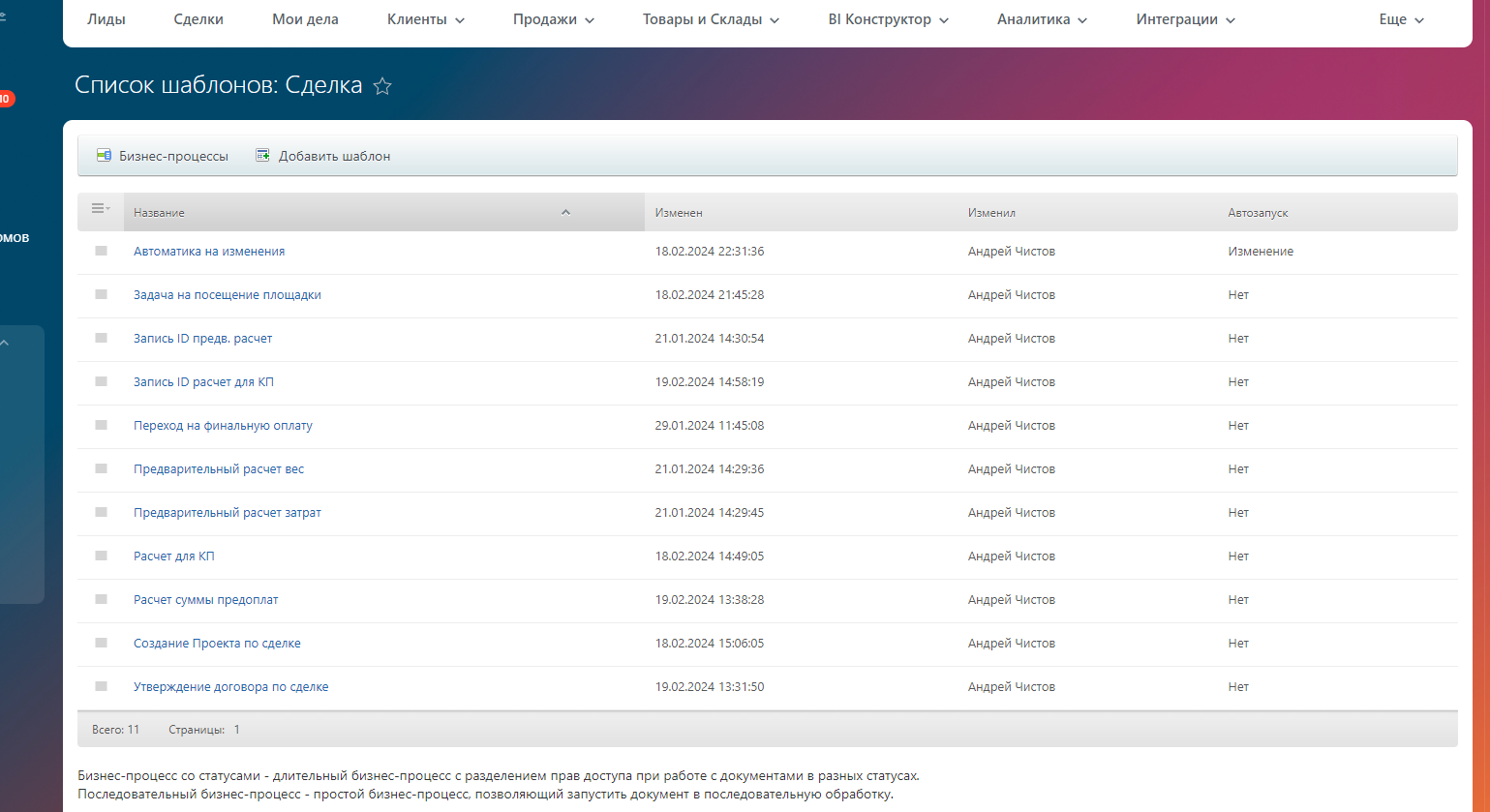
Task: Open the row action icon for 'Запись ID предв. расчет'
Action: pyautogui.click(x=101, y=338)
